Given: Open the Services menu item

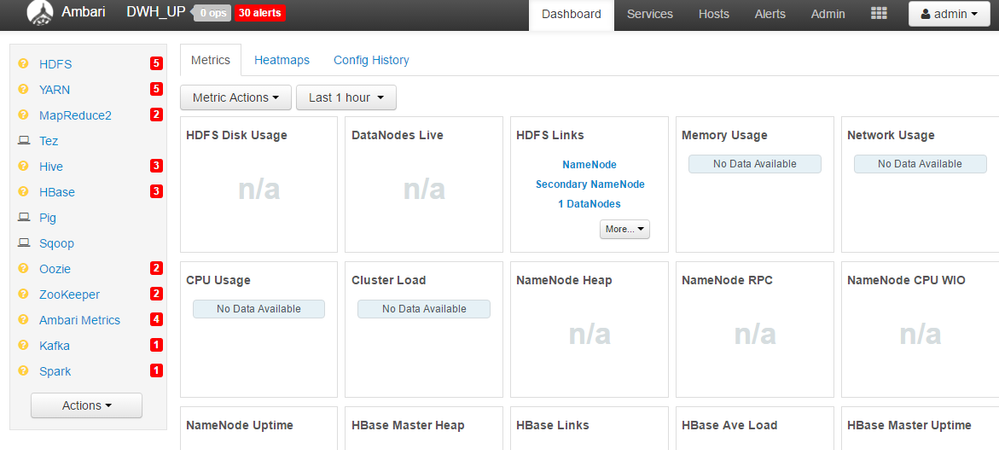Looking at the screenshot, I should click(x=650, y=14).
